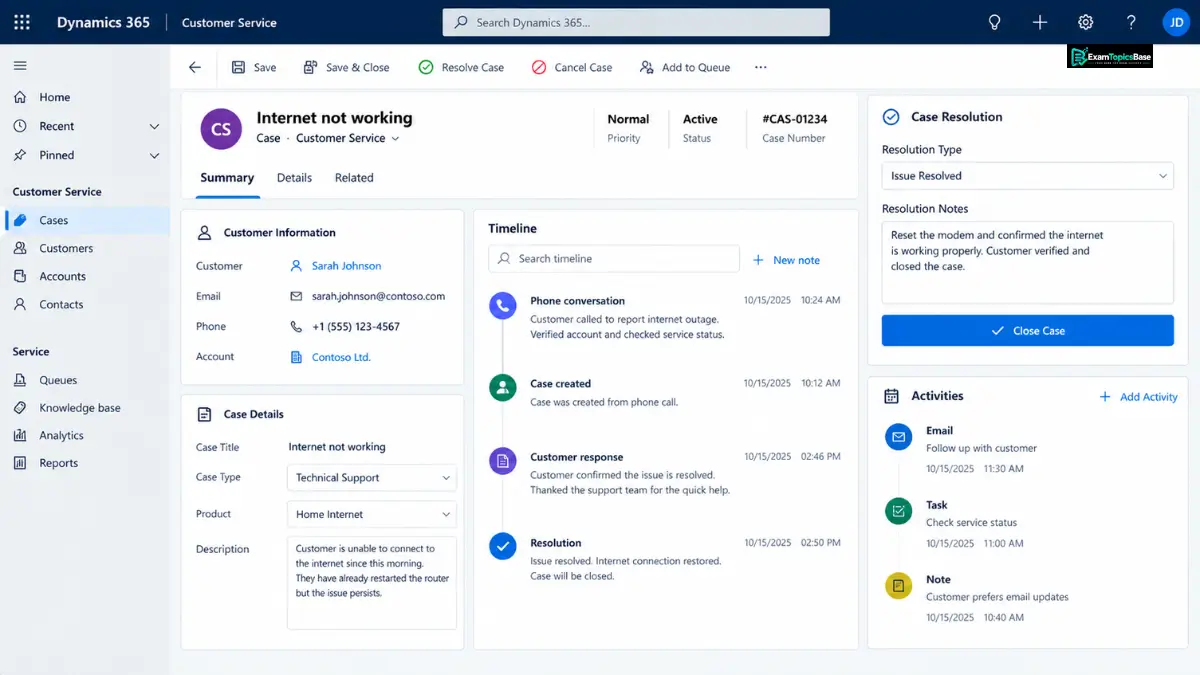The width and height of the screenshot is (1200, 675).
Task: Click the Case Resolution checkmark icon
Action: point(891,117)
